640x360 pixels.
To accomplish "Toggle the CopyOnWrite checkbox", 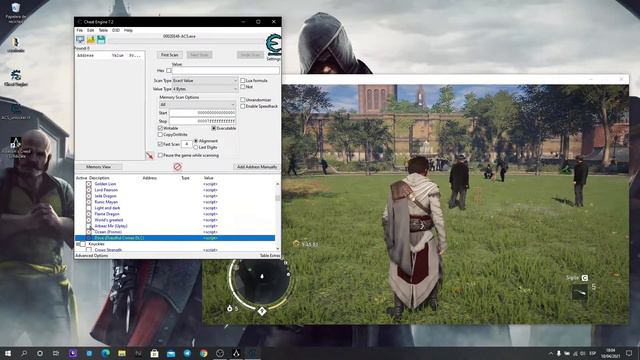I will [160, 134].
